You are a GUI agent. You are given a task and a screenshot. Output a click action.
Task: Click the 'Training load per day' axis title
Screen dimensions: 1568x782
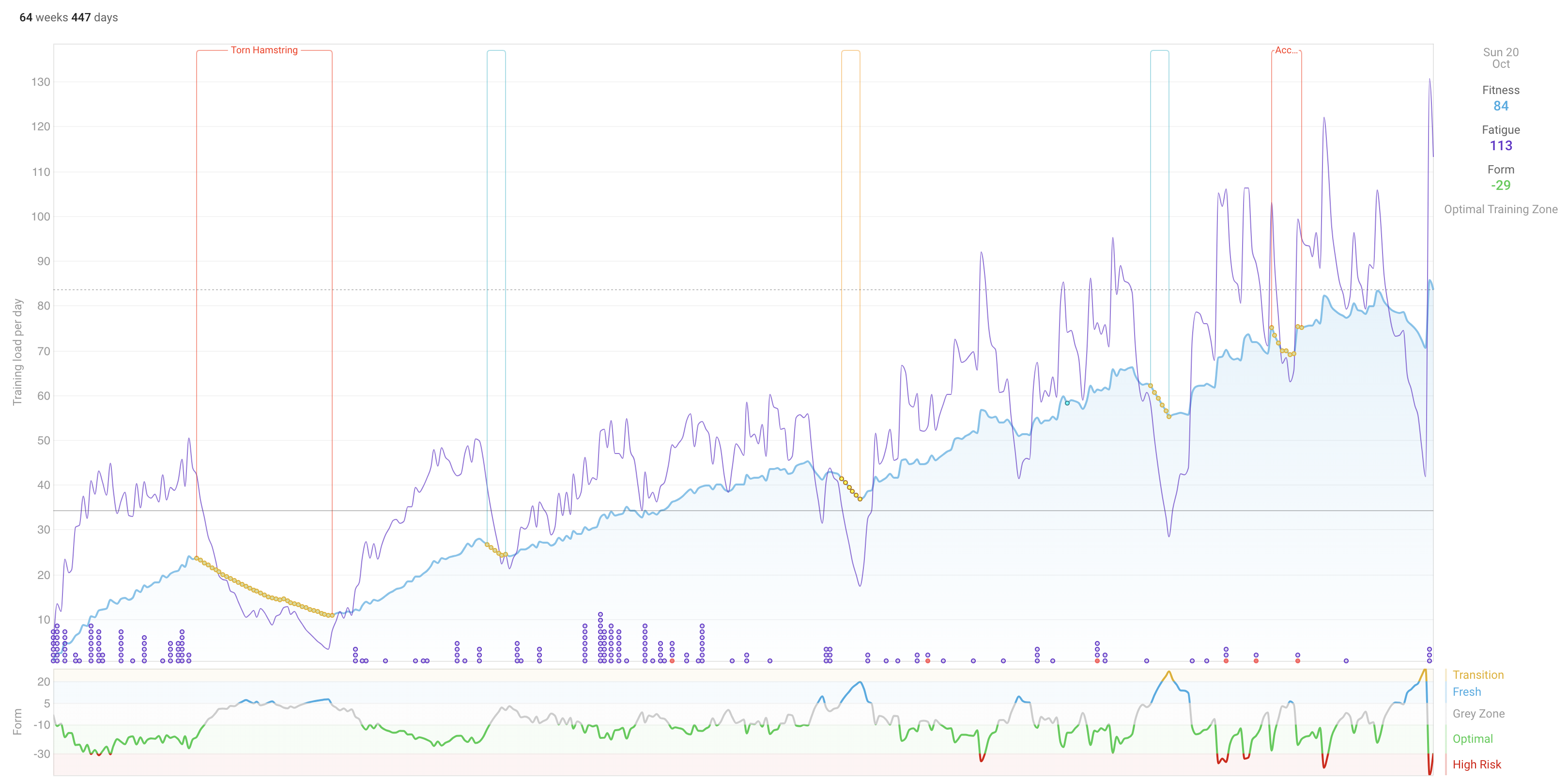[17, 352]
